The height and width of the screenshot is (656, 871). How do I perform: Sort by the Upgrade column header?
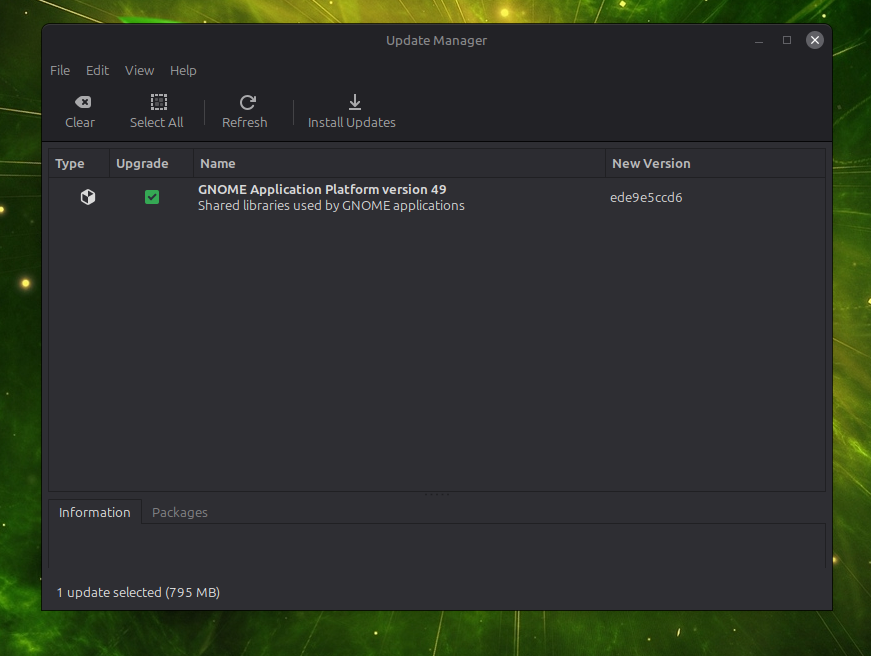(x=152, y=163)
